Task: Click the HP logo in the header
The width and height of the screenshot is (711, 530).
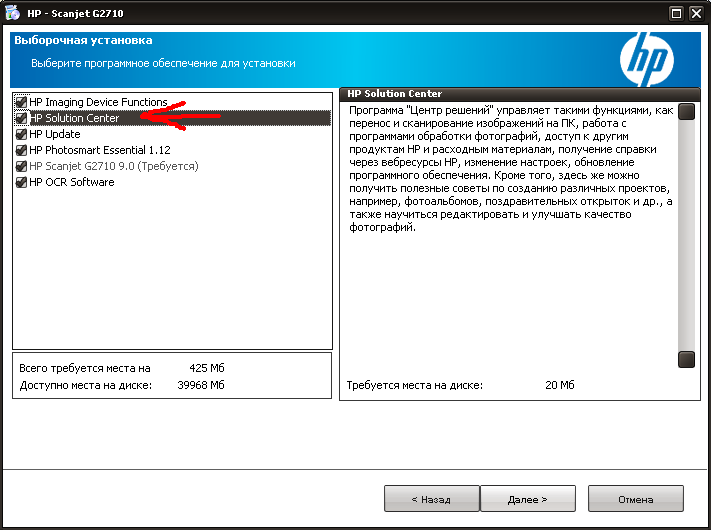Action: point(647,59)
